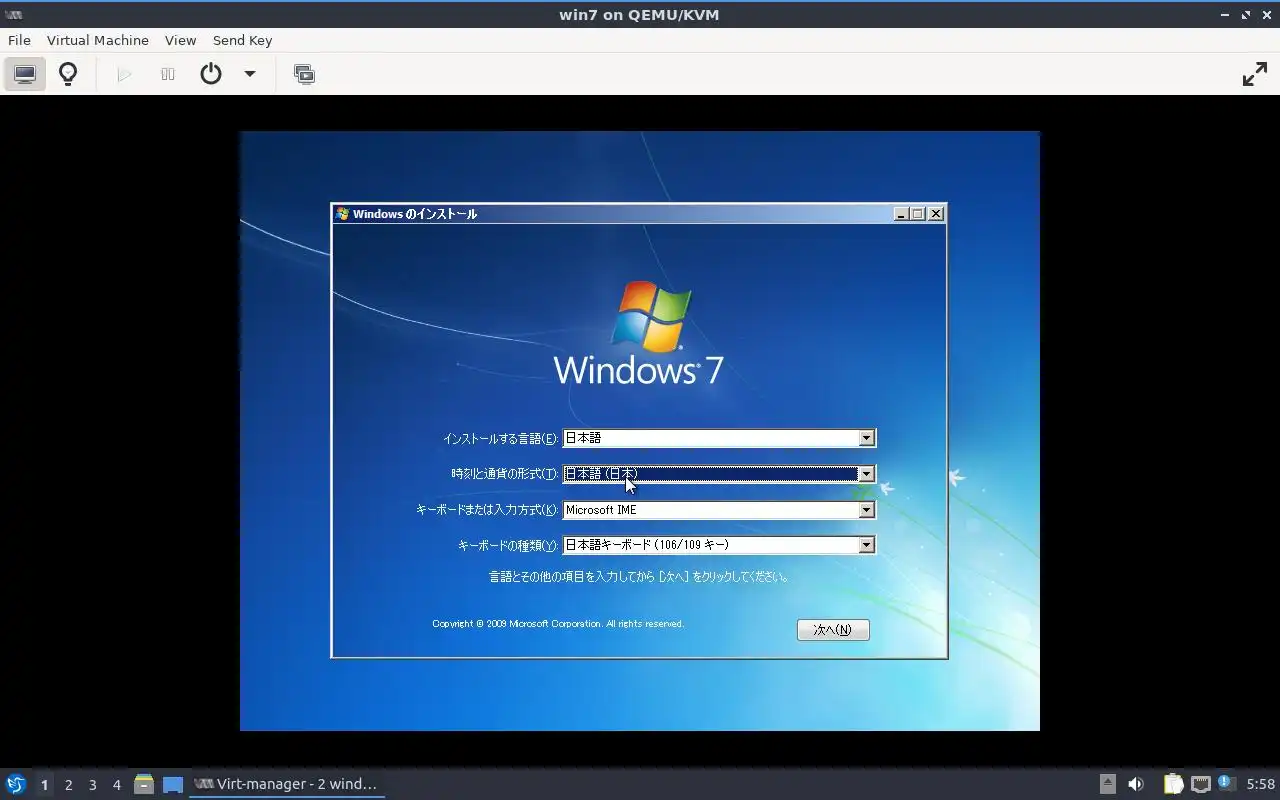1280x800 pixels.
Task: Open the View menu
Action: pos(180,40)
